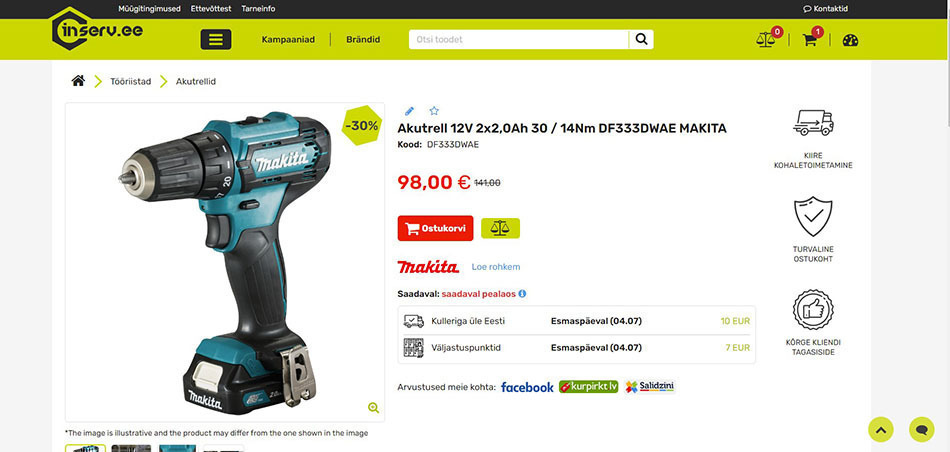
Task: Click availability info icon
Action: 522,294
